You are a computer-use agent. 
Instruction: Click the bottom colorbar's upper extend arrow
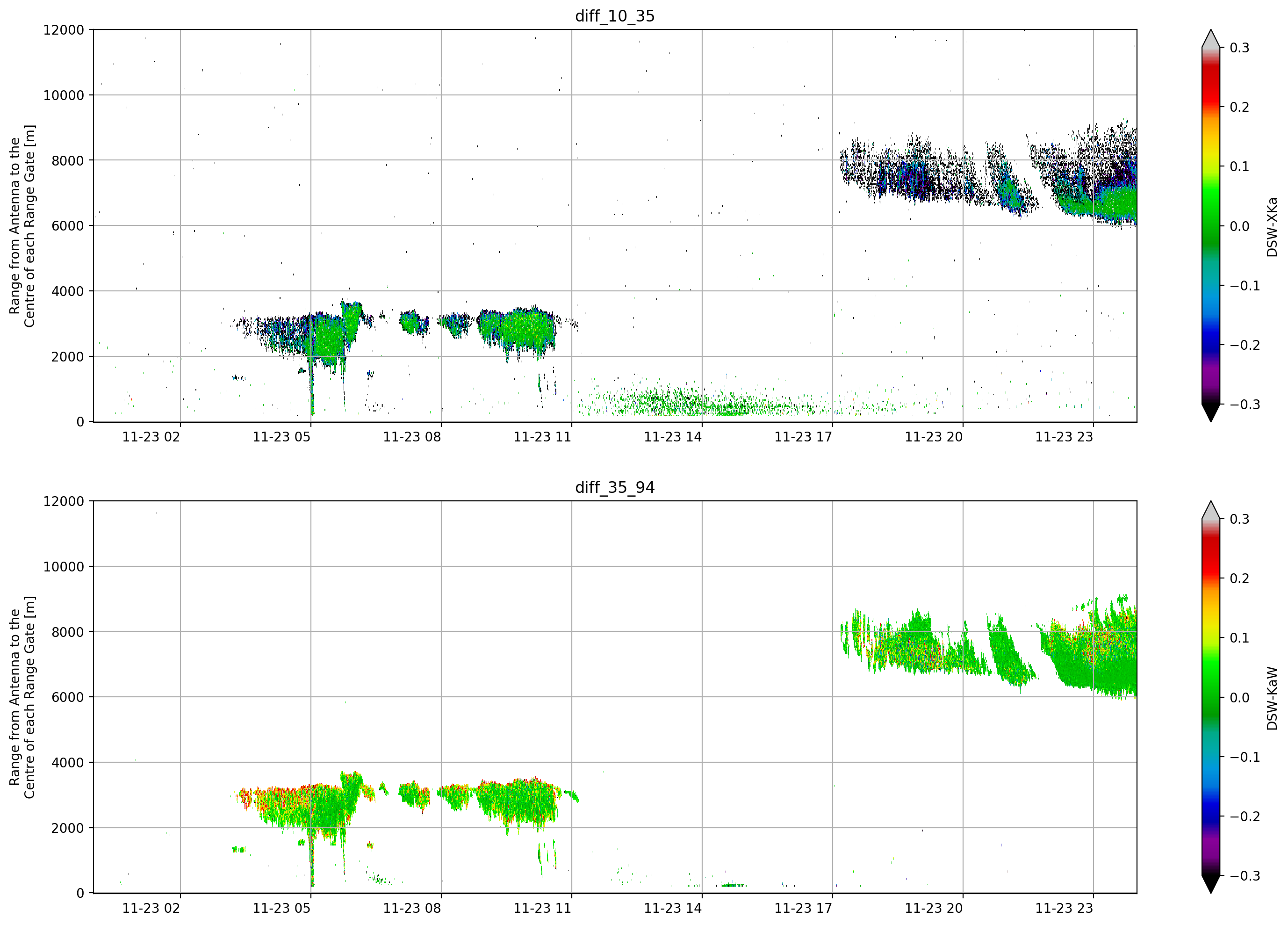coord(1211,510)
